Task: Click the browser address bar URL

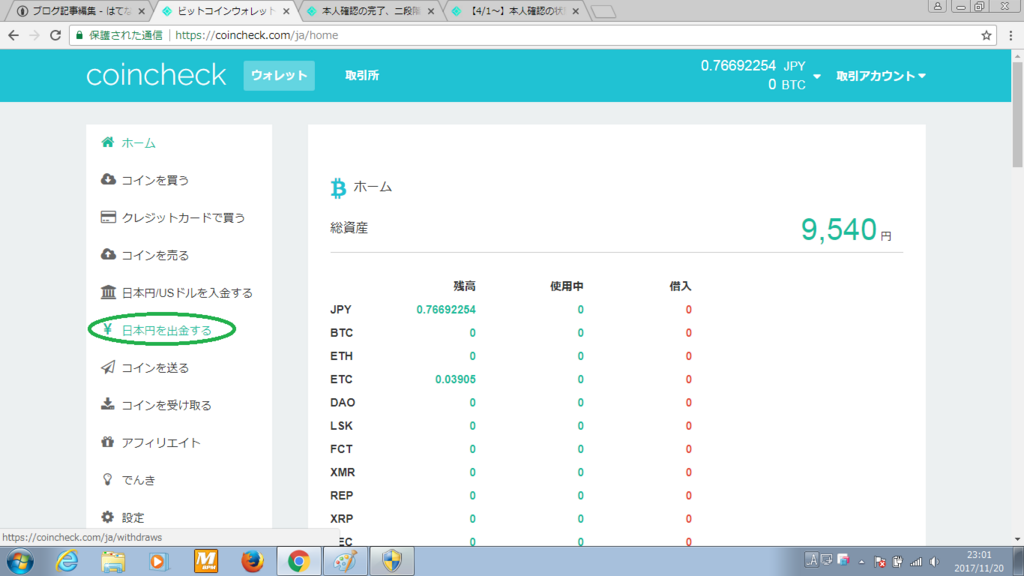Action: tap(257, 35)
